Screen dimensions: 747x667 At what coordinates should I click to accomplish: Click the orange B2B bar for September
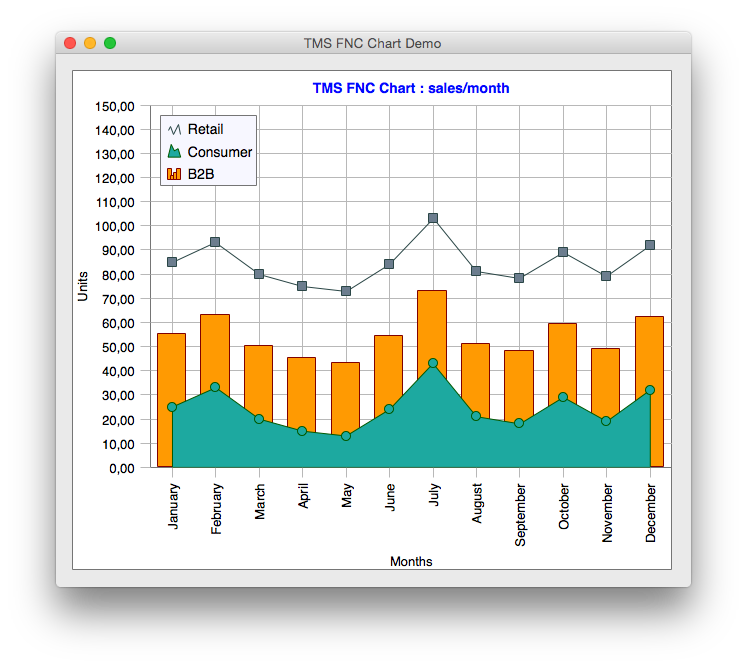point(519,384)
